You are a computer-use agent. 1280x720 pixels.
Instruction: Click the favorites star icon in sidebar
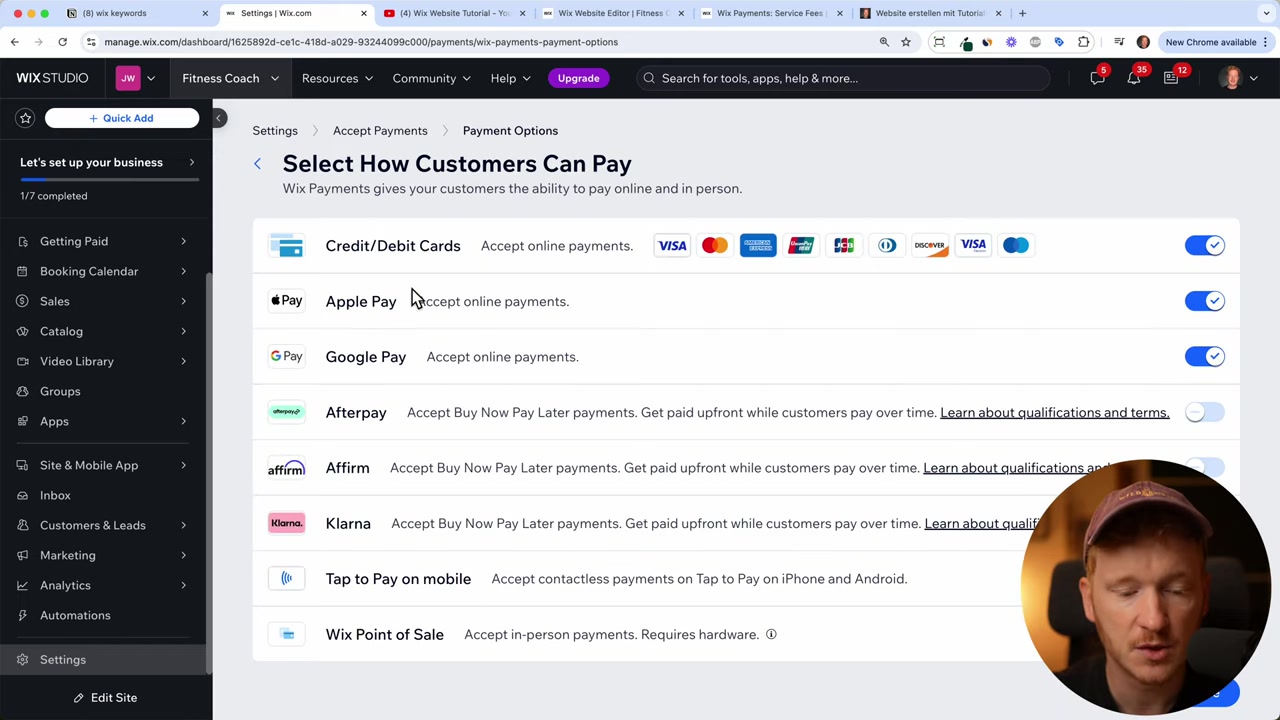coord(26,118)
